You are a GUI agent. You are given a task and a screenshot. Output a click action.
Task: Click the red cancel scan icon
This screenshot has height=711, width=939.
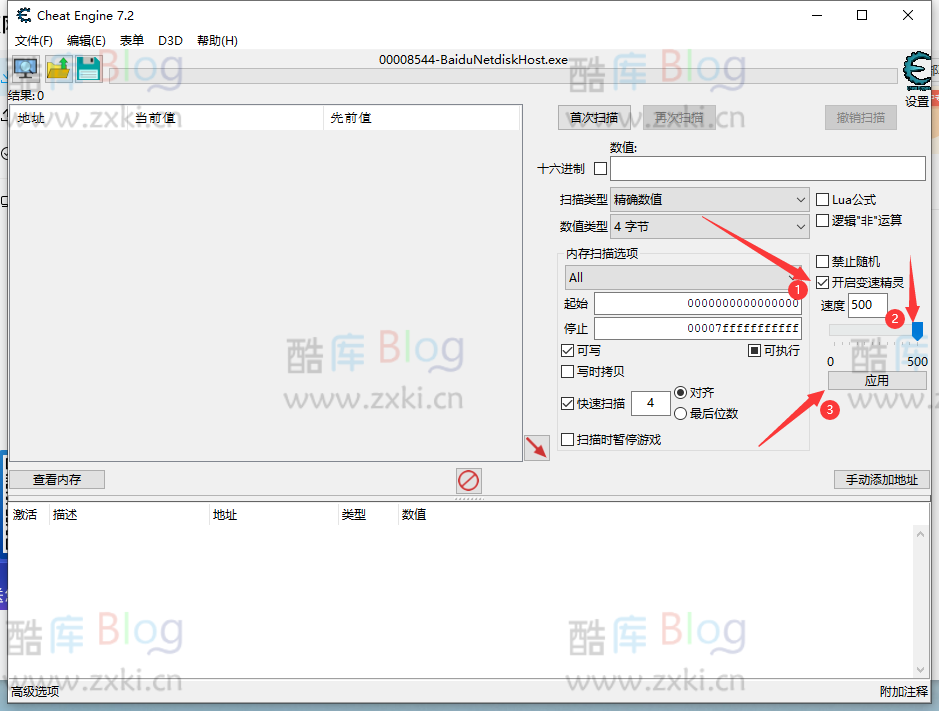(x=468, y=481)
